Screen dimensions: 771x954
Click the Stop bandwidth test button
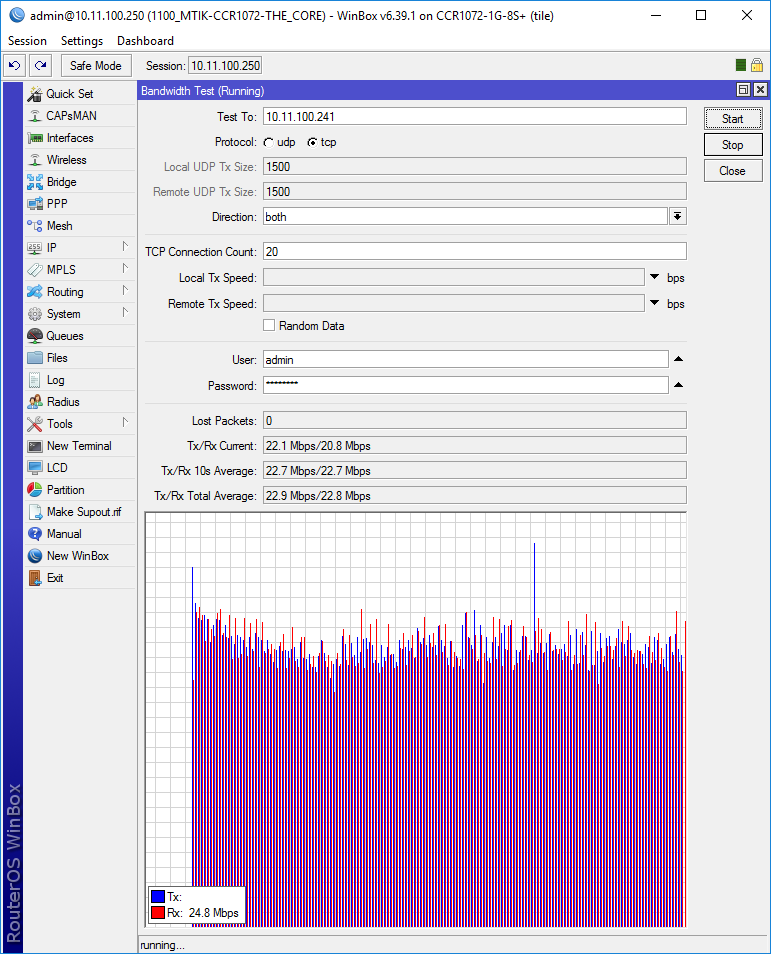733,145
